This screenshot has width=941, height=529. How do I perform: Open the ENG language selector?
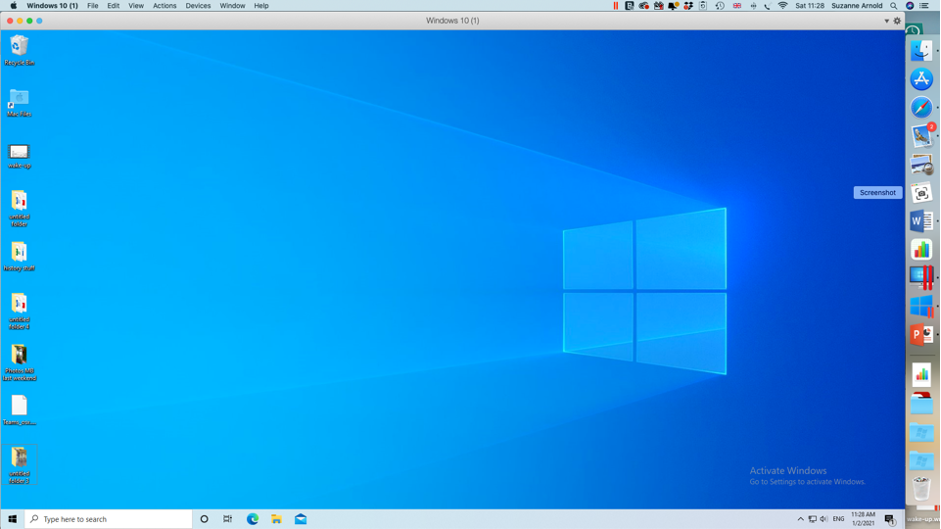point(838,519)
